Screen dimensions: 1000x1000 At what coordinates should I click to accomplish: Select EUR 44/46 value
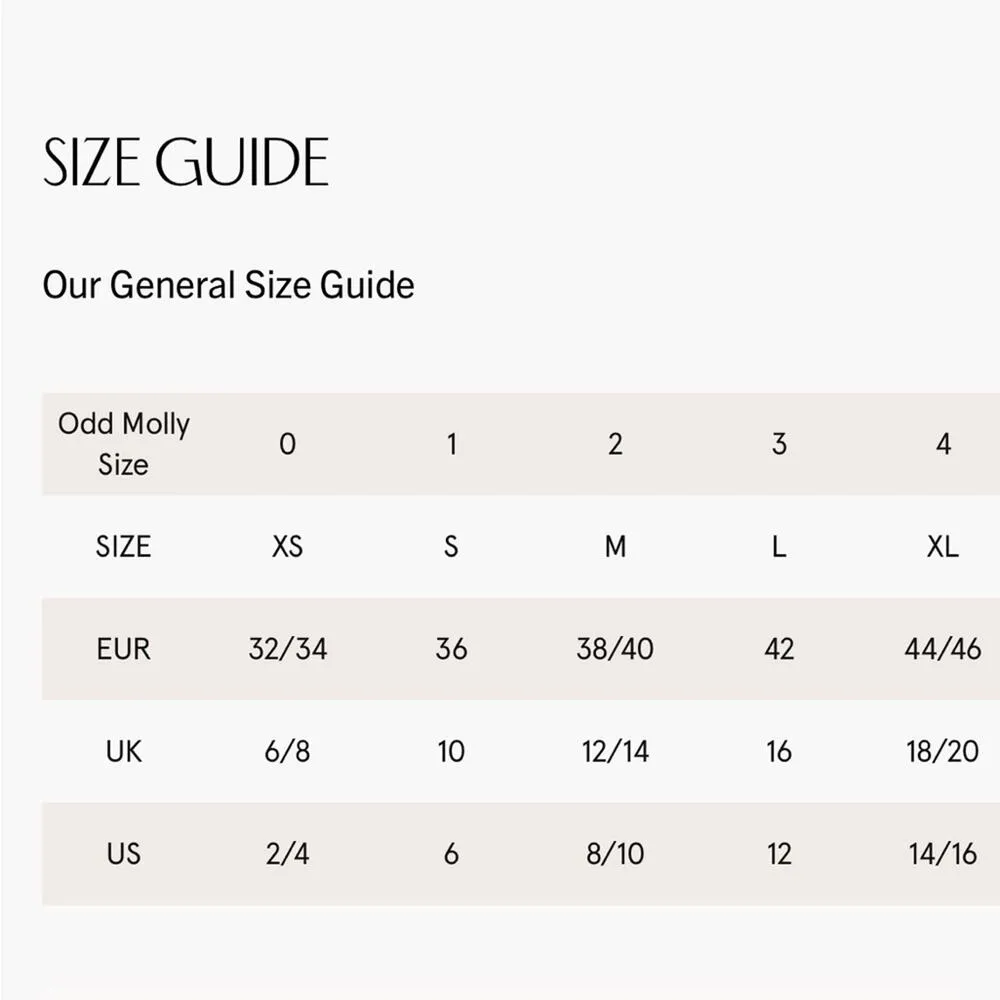pyautogui.click(x=943, y=649)
